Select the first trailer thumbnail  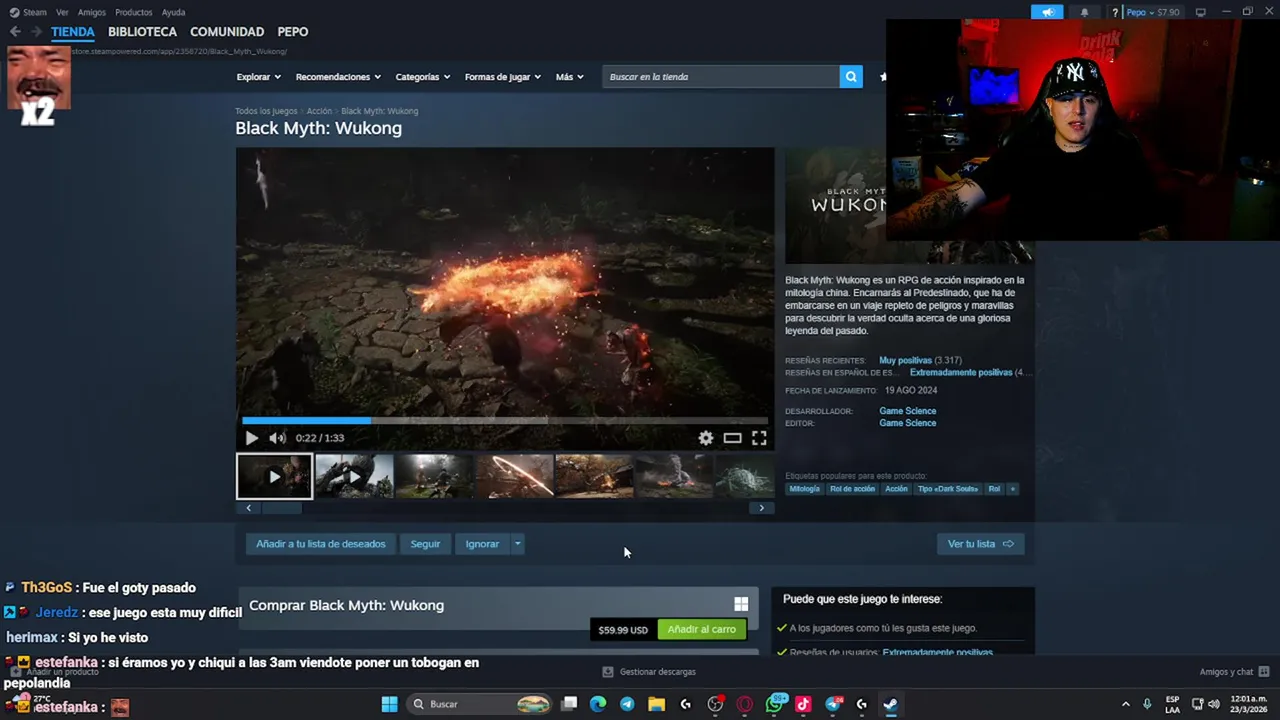274,476
